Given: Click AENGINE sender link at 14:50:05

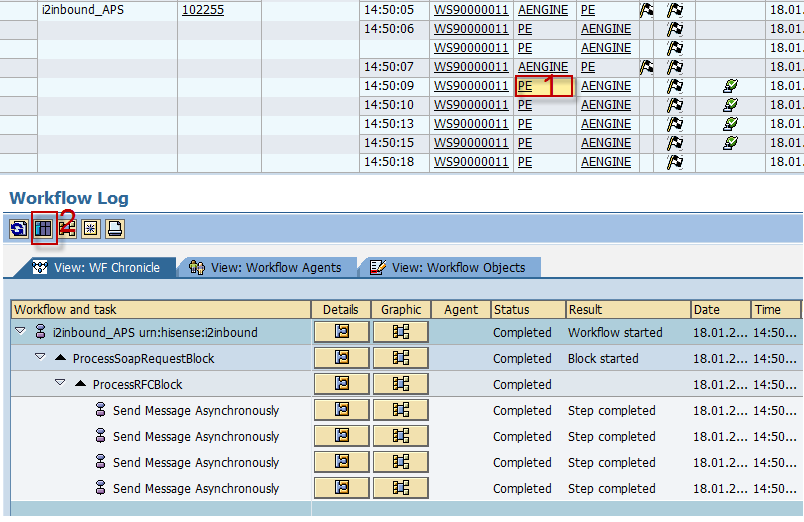Looking at the screenshot, I should tap(543, 10).
